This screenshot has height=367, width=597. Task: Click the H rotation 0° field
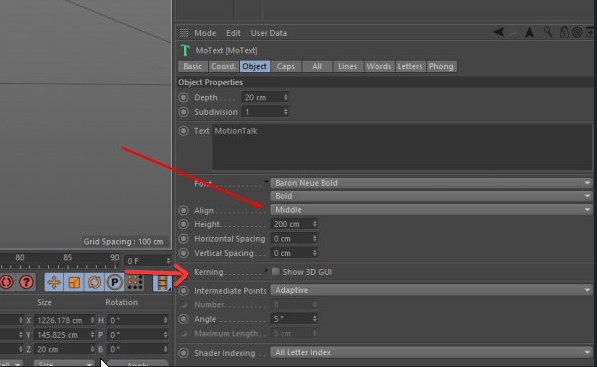[138, 320]
